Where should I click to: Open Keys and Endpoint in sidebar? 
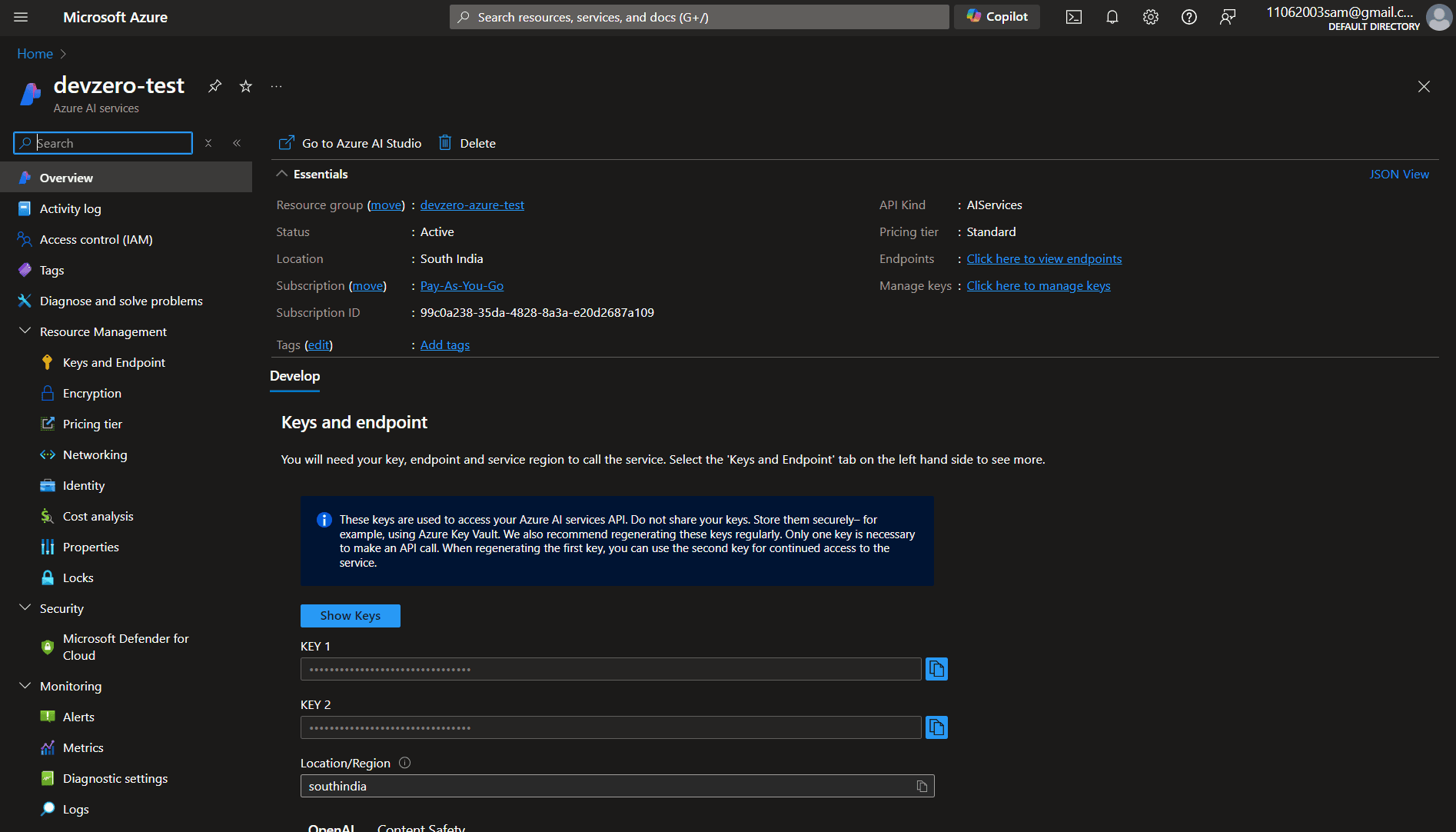pos(114,361)
